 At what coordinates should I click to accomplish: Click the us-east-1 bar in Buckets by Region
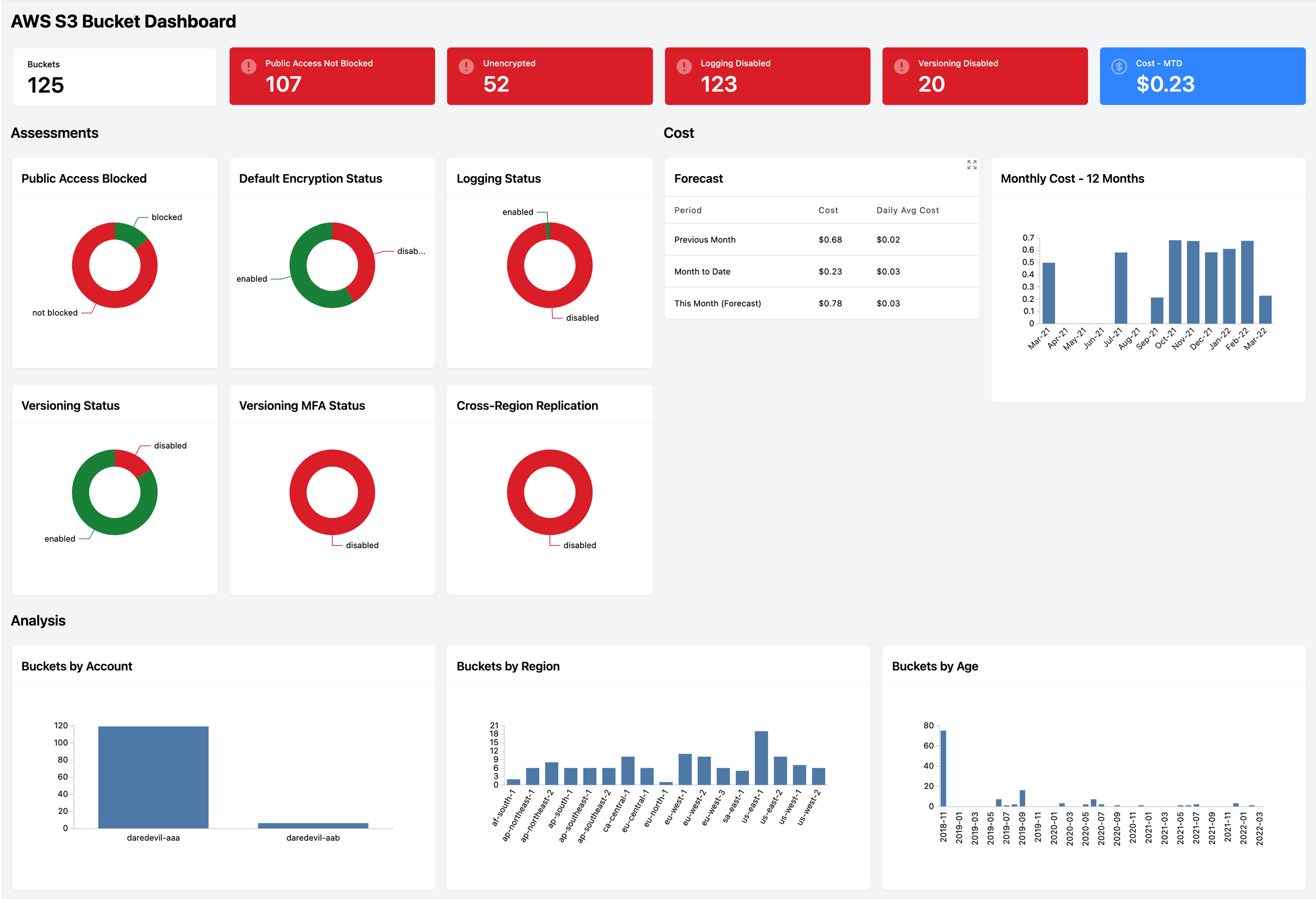[x=761, y=757]
